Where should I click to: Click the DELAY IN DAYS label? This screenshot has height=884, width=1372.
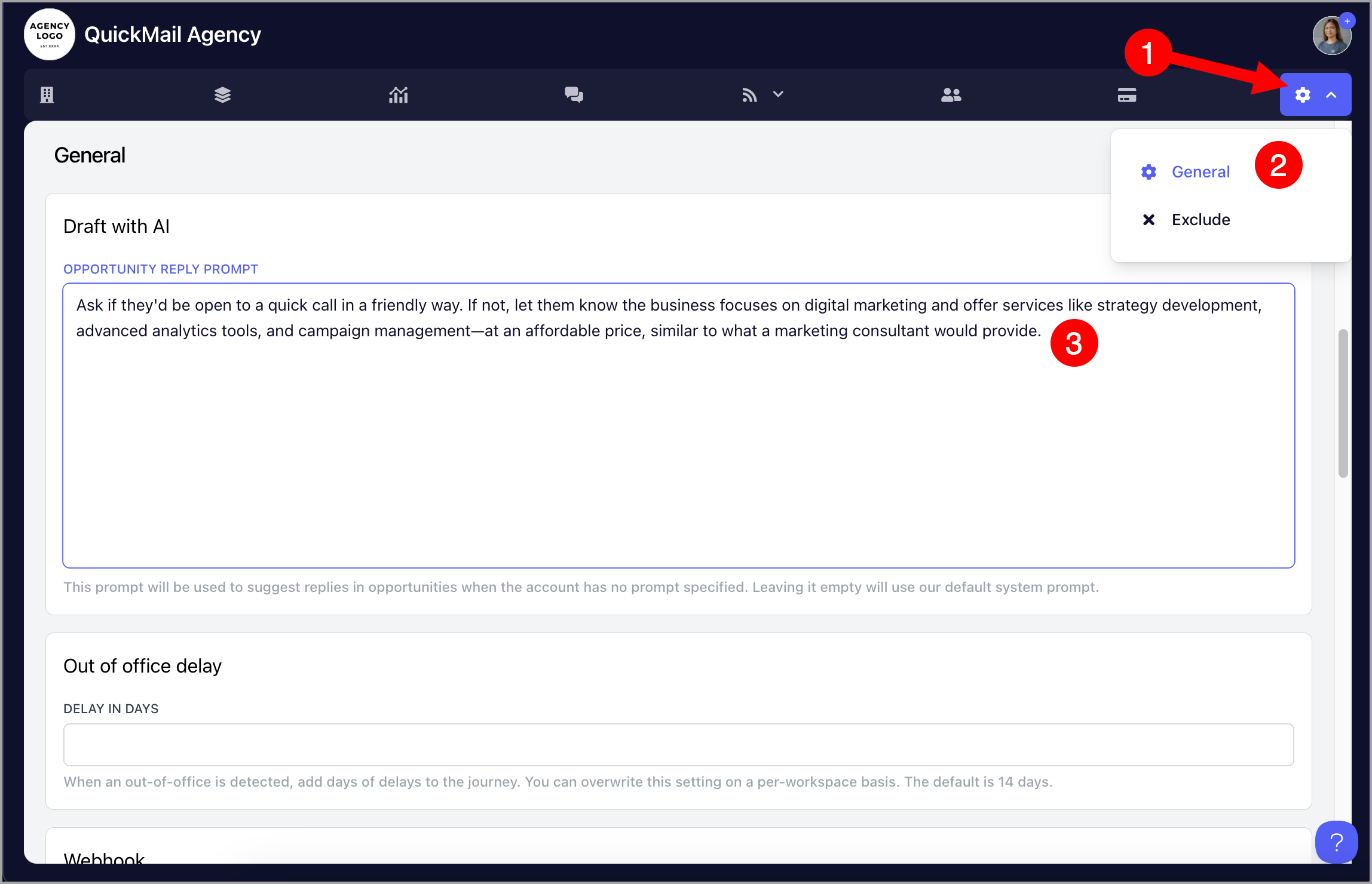111,709
